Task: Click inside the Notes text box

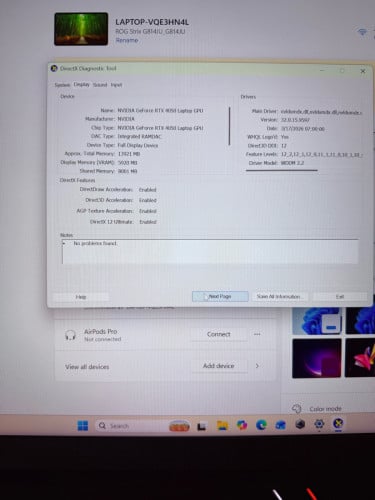Action: point(210,252)
